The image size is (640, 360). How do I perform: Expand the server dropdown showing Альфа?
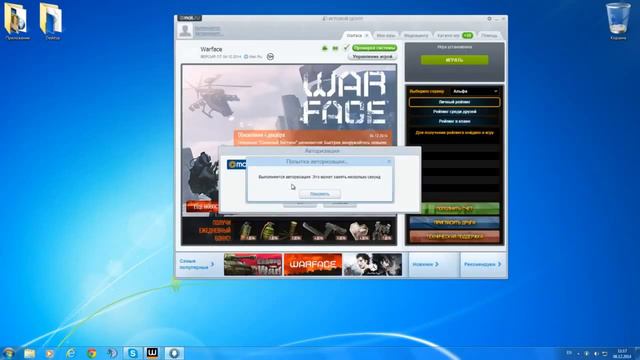pyautogui.click(x=475, y=91)
